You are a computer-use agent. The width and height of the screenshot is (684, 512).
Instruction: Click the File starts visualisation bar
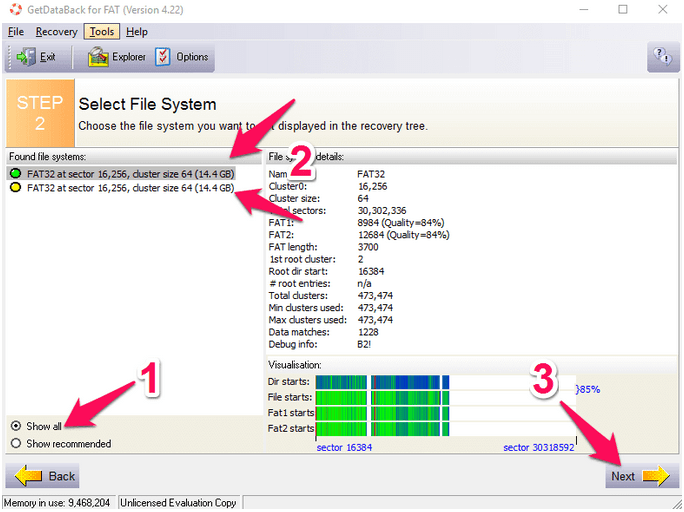tap(382, 398)
